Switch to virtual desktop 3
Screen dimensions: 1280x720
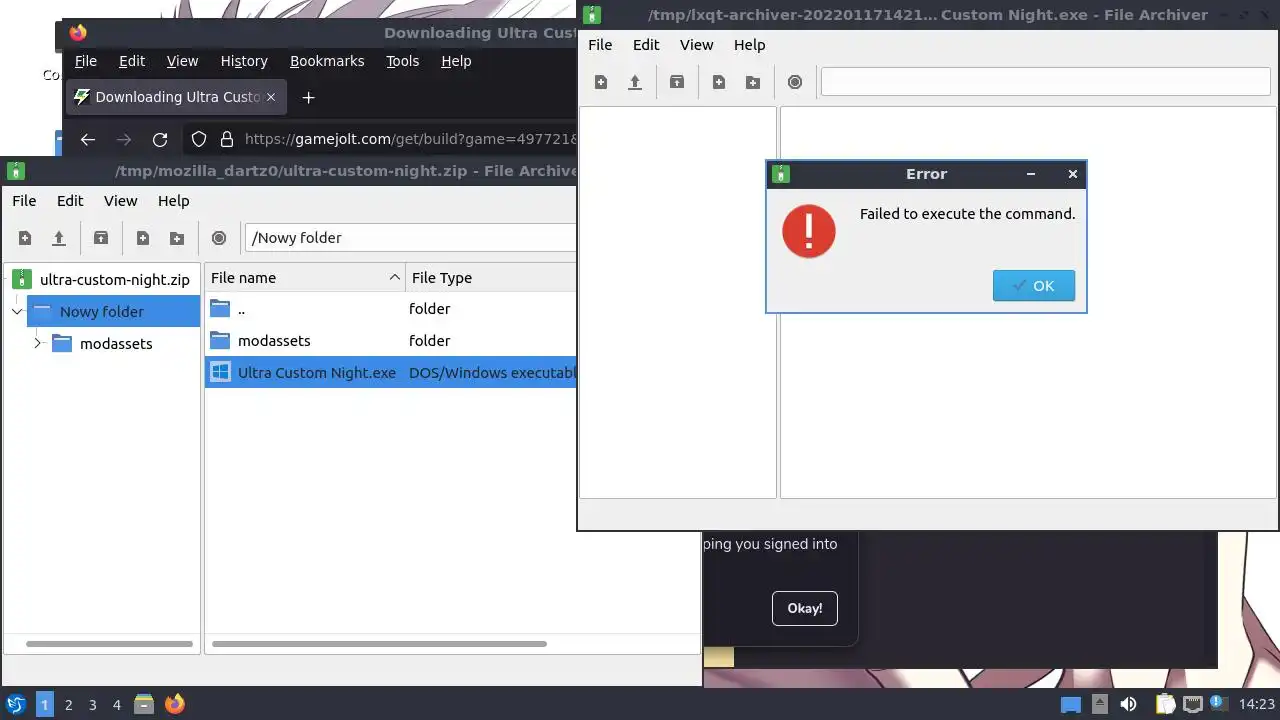[x=93, y=705]
